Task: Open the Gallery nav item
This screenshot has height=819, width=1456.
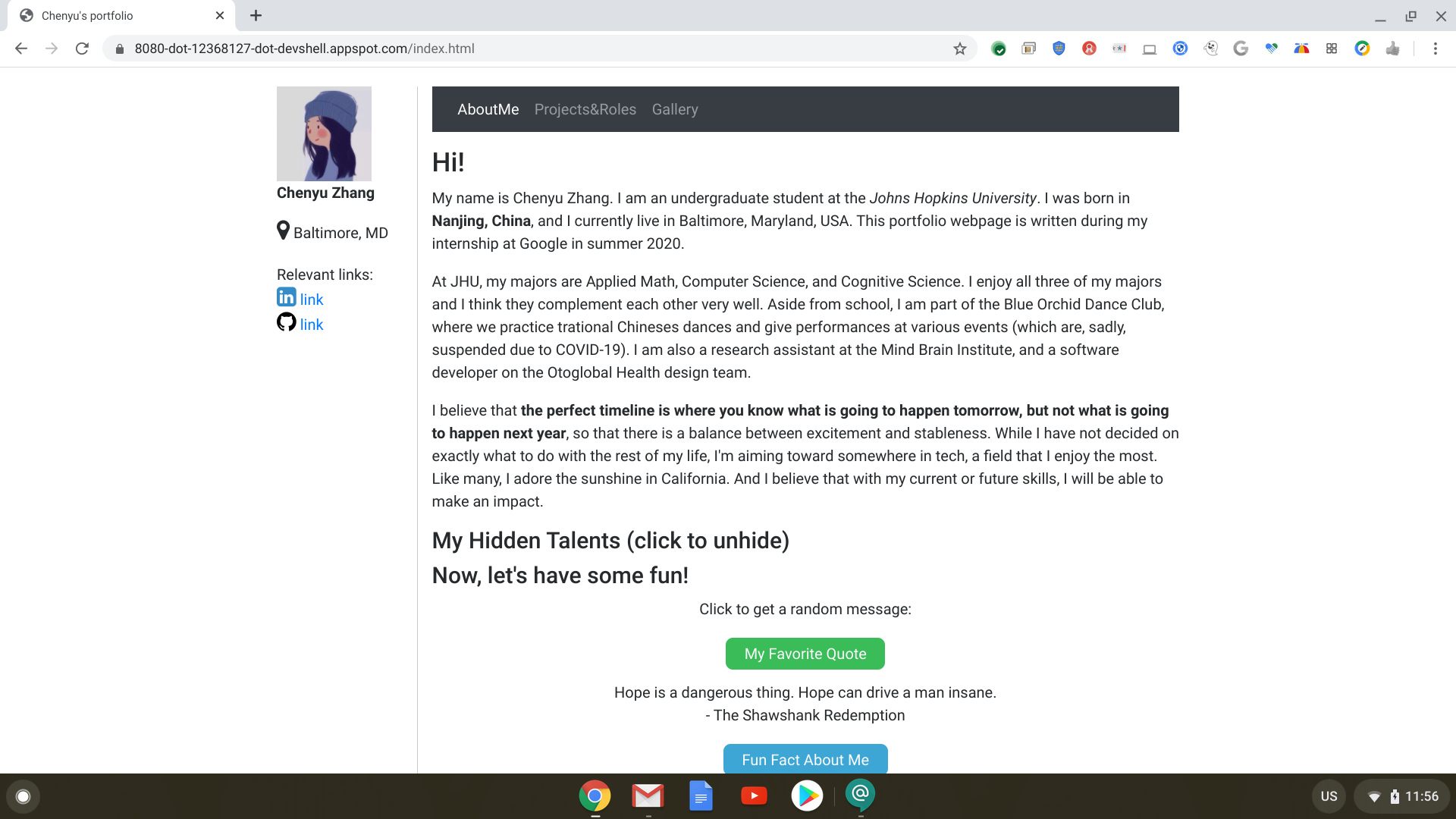Action: point(674,109)
